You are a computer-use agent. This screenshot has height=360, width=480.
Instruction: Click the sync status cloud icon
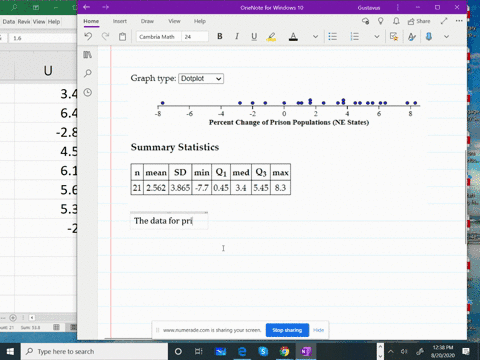pos(365,21)
